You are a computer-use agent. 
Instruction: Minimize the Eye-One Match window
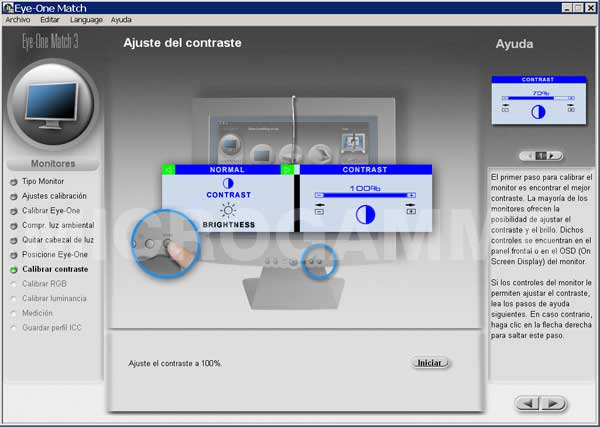click(x=567, y=8)
